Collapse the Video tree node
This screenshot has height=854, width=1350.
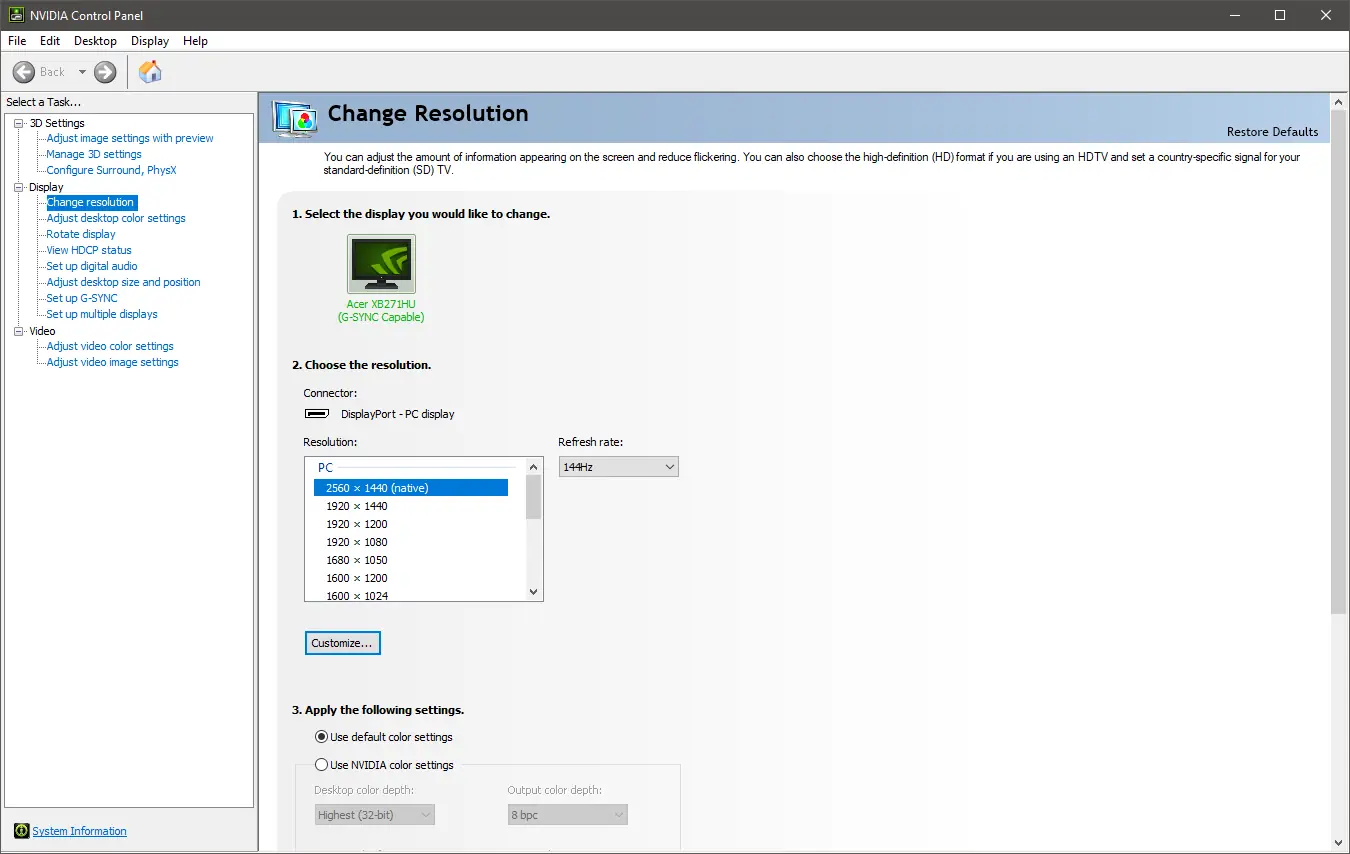click(x=19, y=331)
